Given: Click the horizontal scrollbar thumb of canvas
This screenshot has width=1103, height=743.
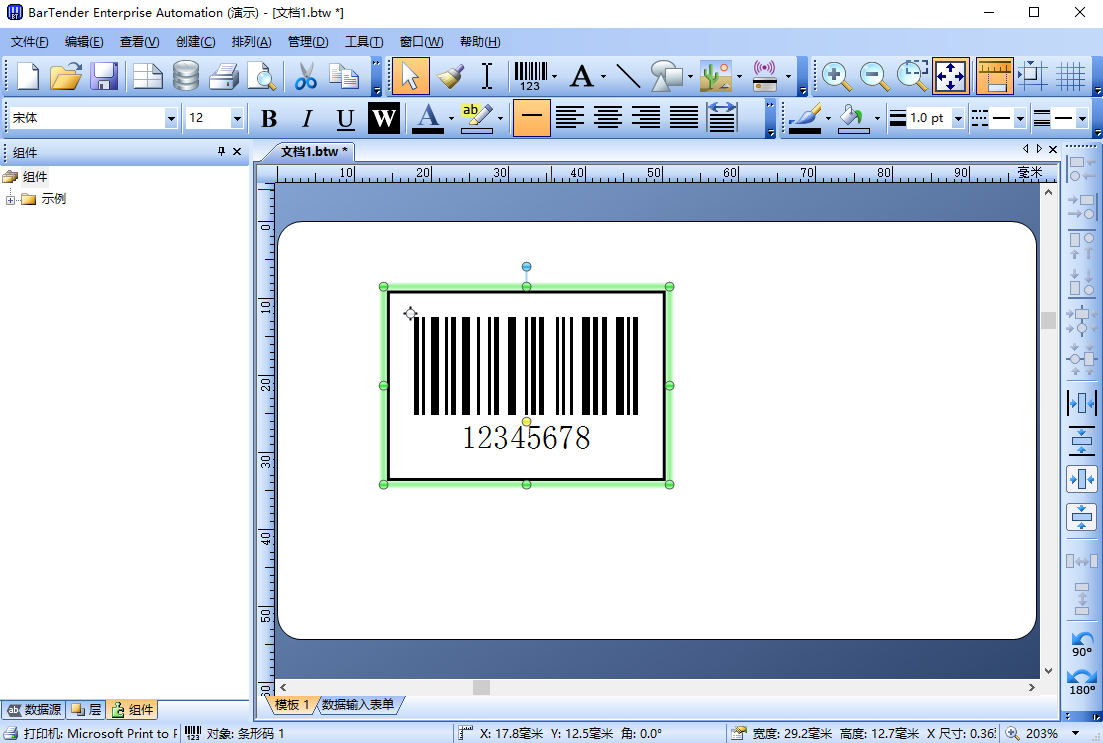Looking at the screenshot, I should pos(481,687).
